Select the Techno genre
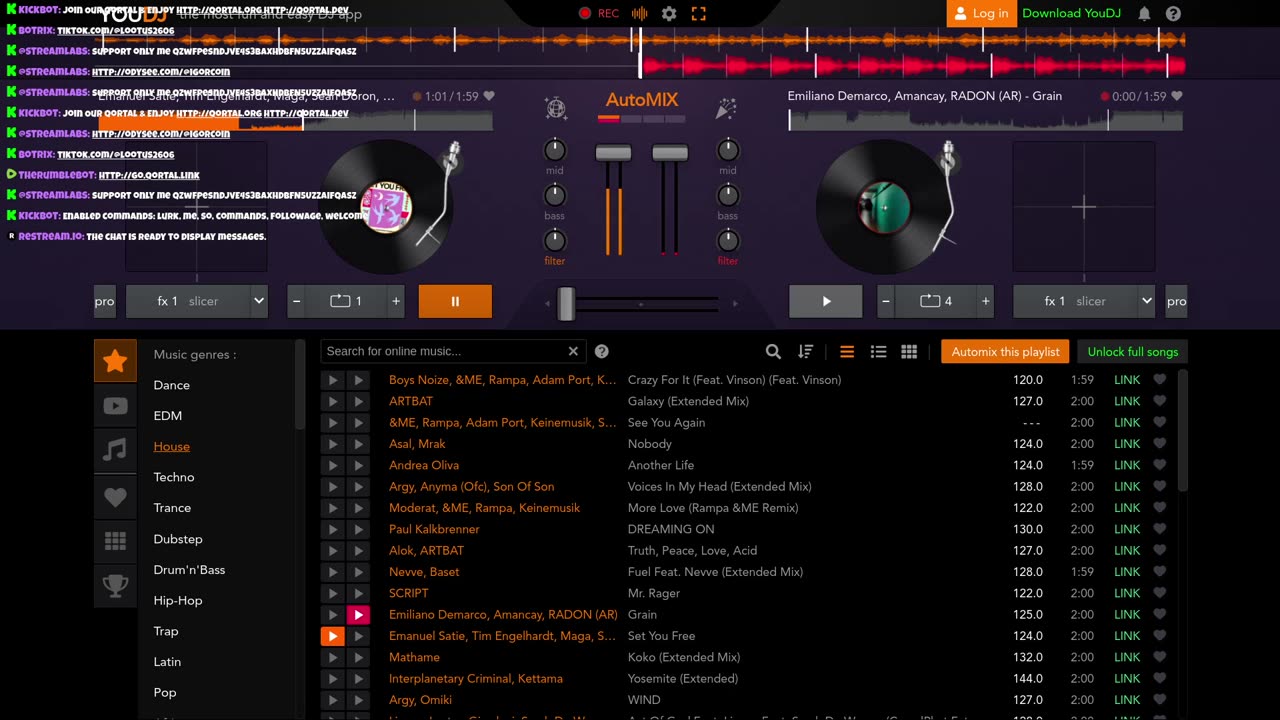1280x720 pixels. 174,477
